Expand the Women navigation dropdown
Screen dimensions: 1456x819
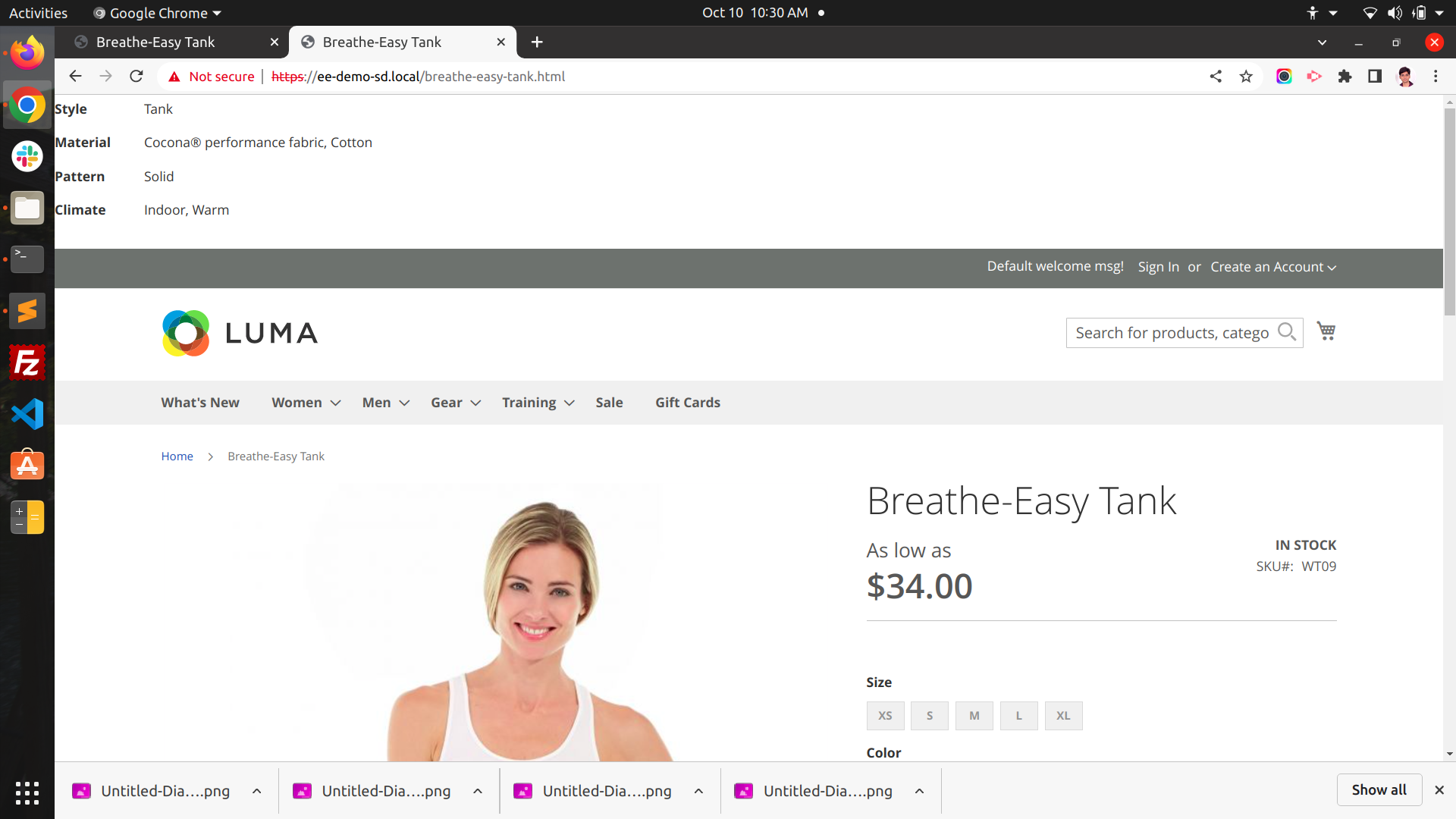click(305, 403)
